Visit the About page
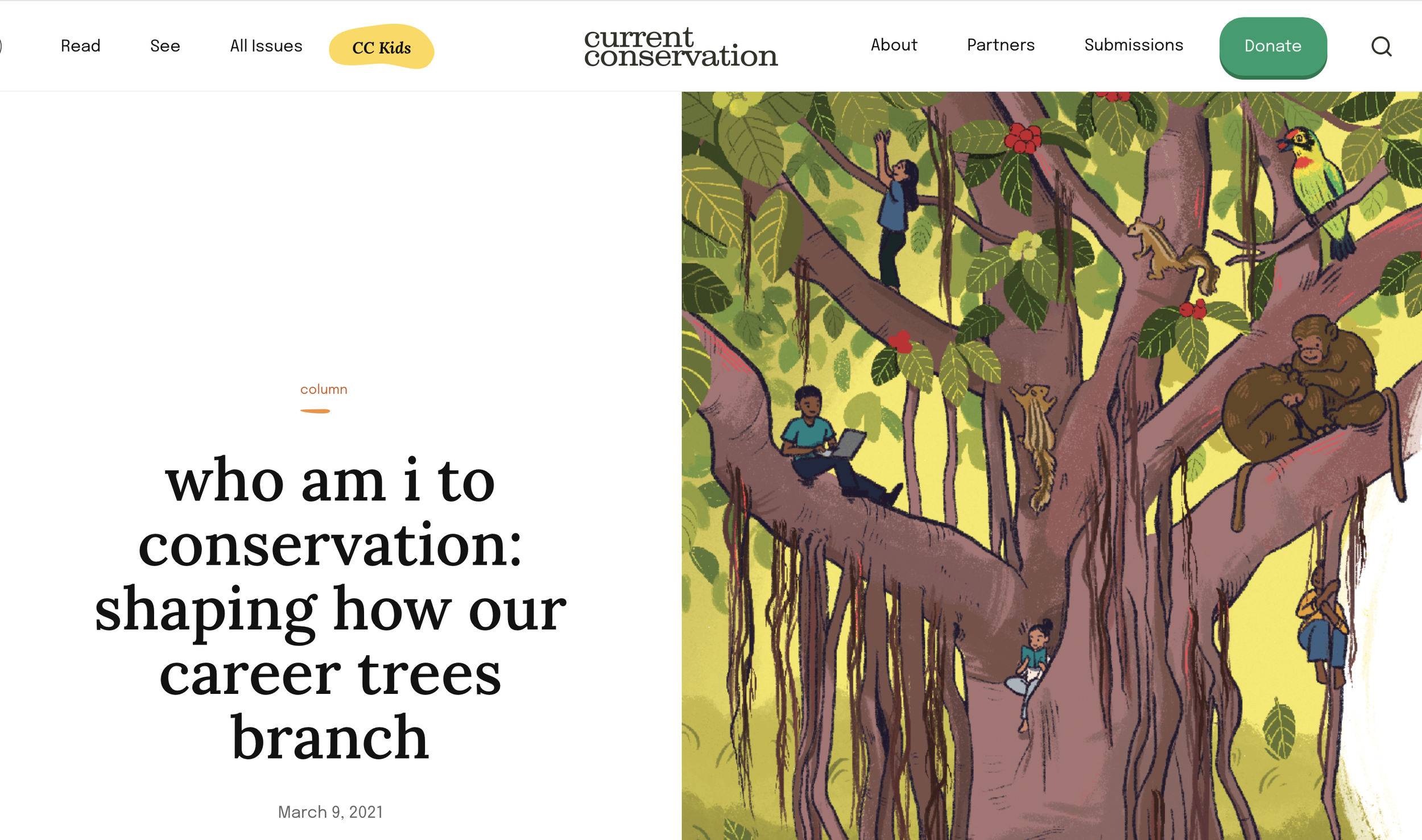This screenshot has width=1422, height=840. pos(894,45)
